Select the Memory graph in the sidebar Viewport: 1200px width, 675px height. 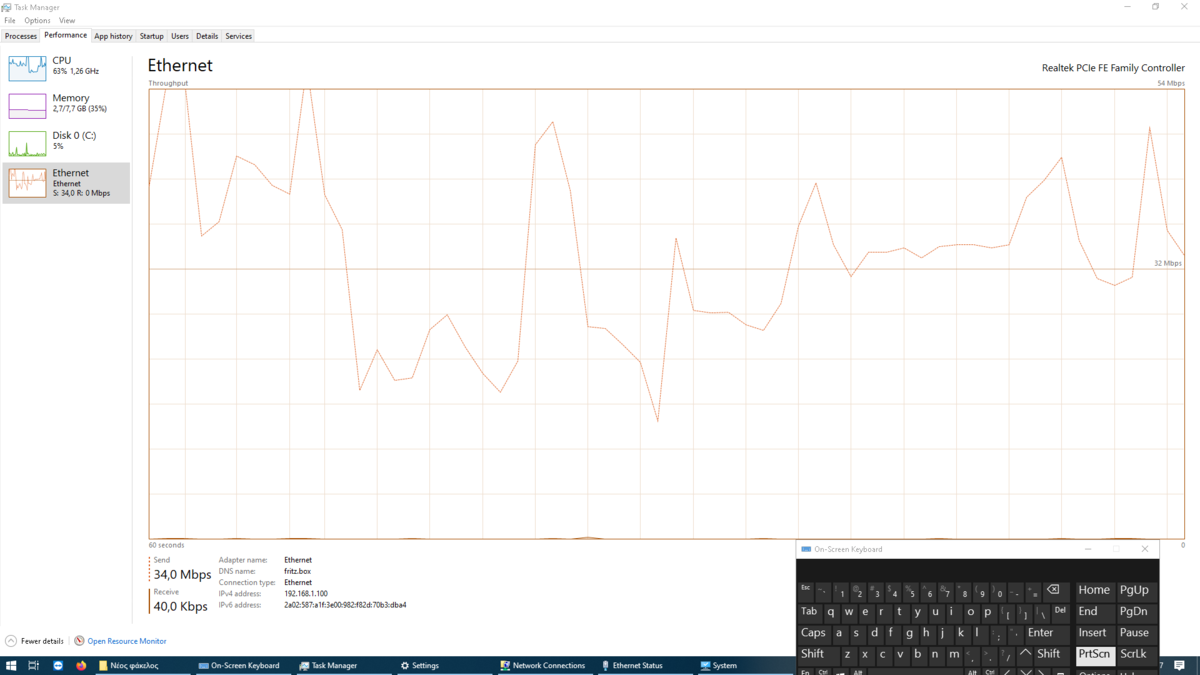pyautogui.click(x=65, y=104)
